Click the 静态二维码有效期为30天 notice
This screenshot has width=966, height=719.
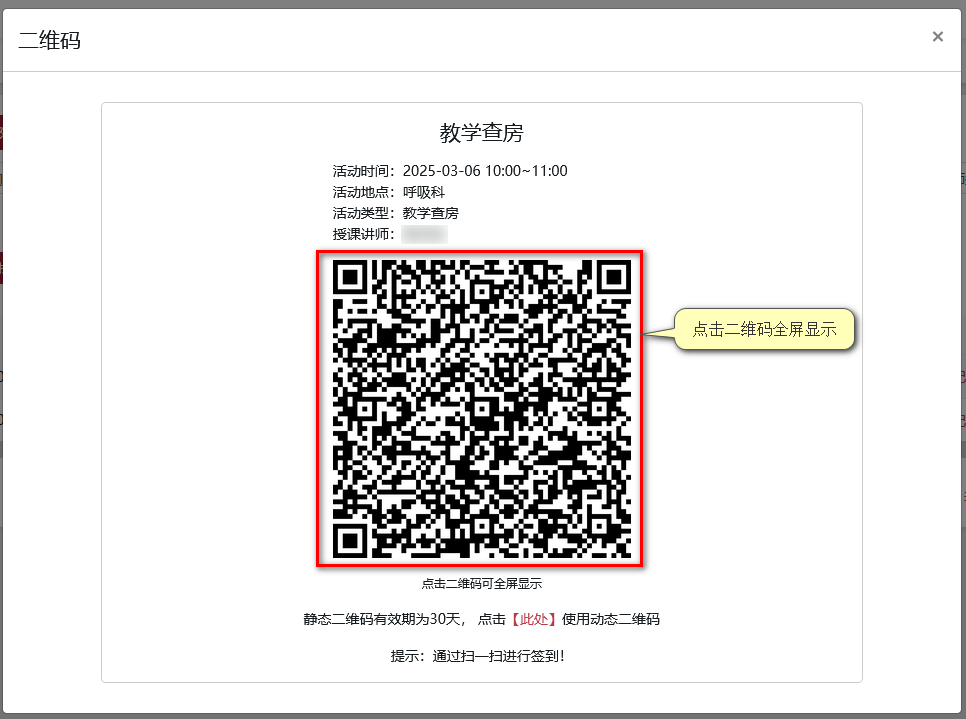tap(383, 619)
